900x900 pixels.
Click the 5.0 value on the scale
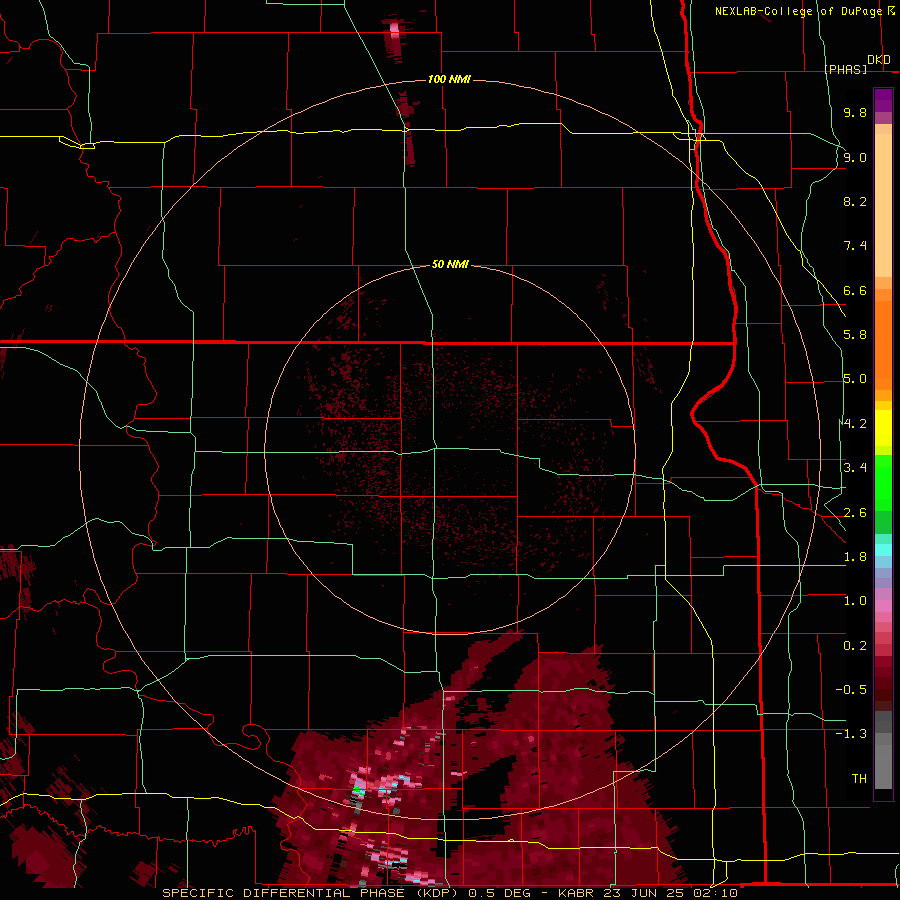855,379
